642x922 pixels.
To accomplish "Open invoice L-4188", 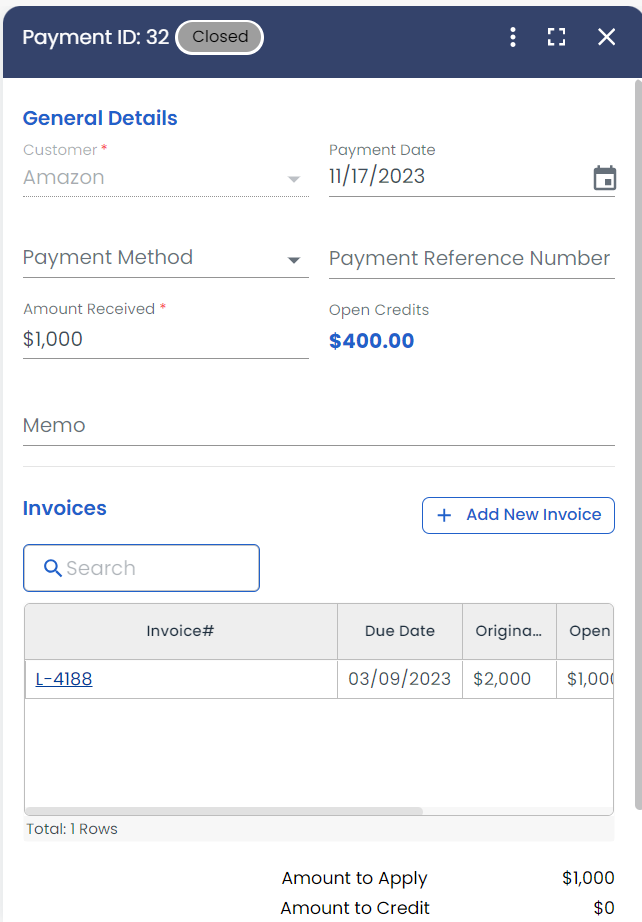I will point(63,678).
